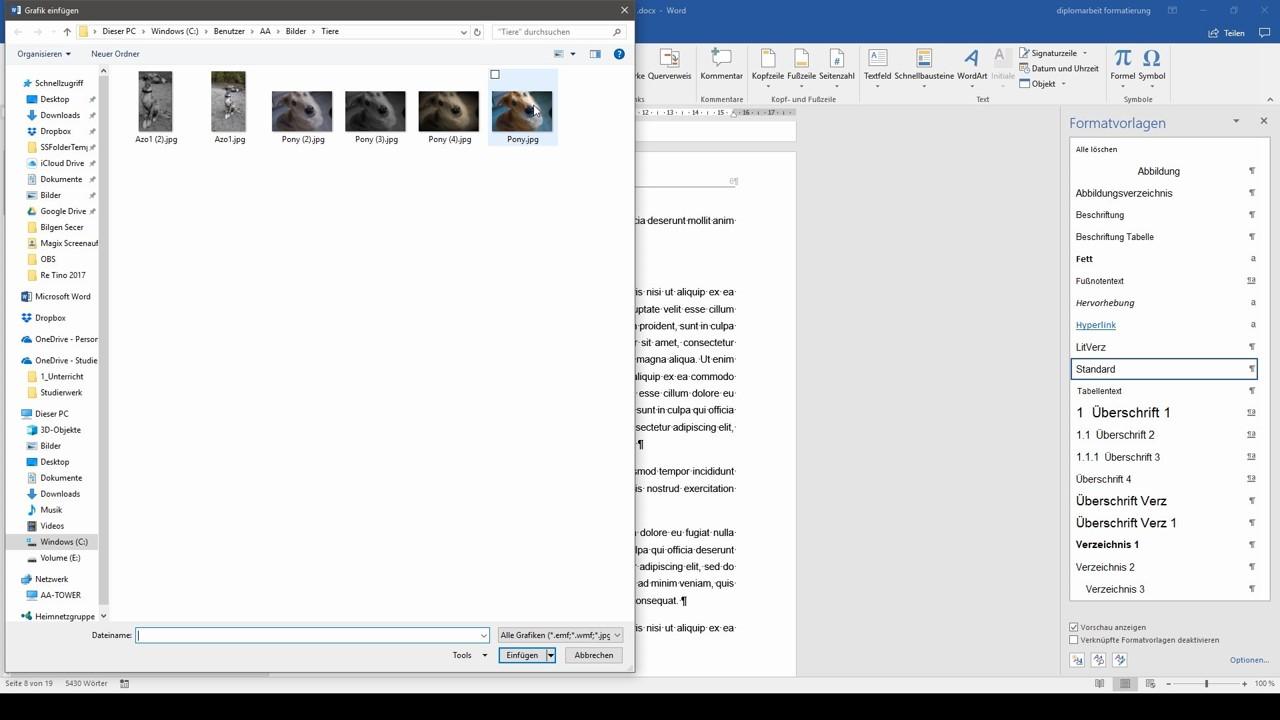Insert a Symbol from the ribbon
This screenshot has height=720, width=1280.
(x=1151, y=63)
